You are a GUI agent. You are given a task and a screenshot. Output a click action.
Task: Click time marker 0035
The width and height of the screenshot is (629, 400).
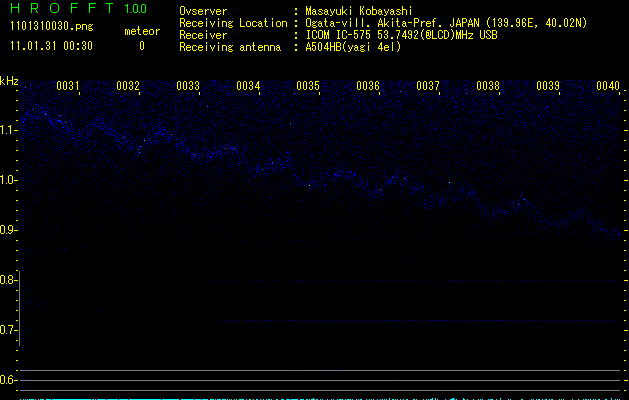tap(308, 86)
